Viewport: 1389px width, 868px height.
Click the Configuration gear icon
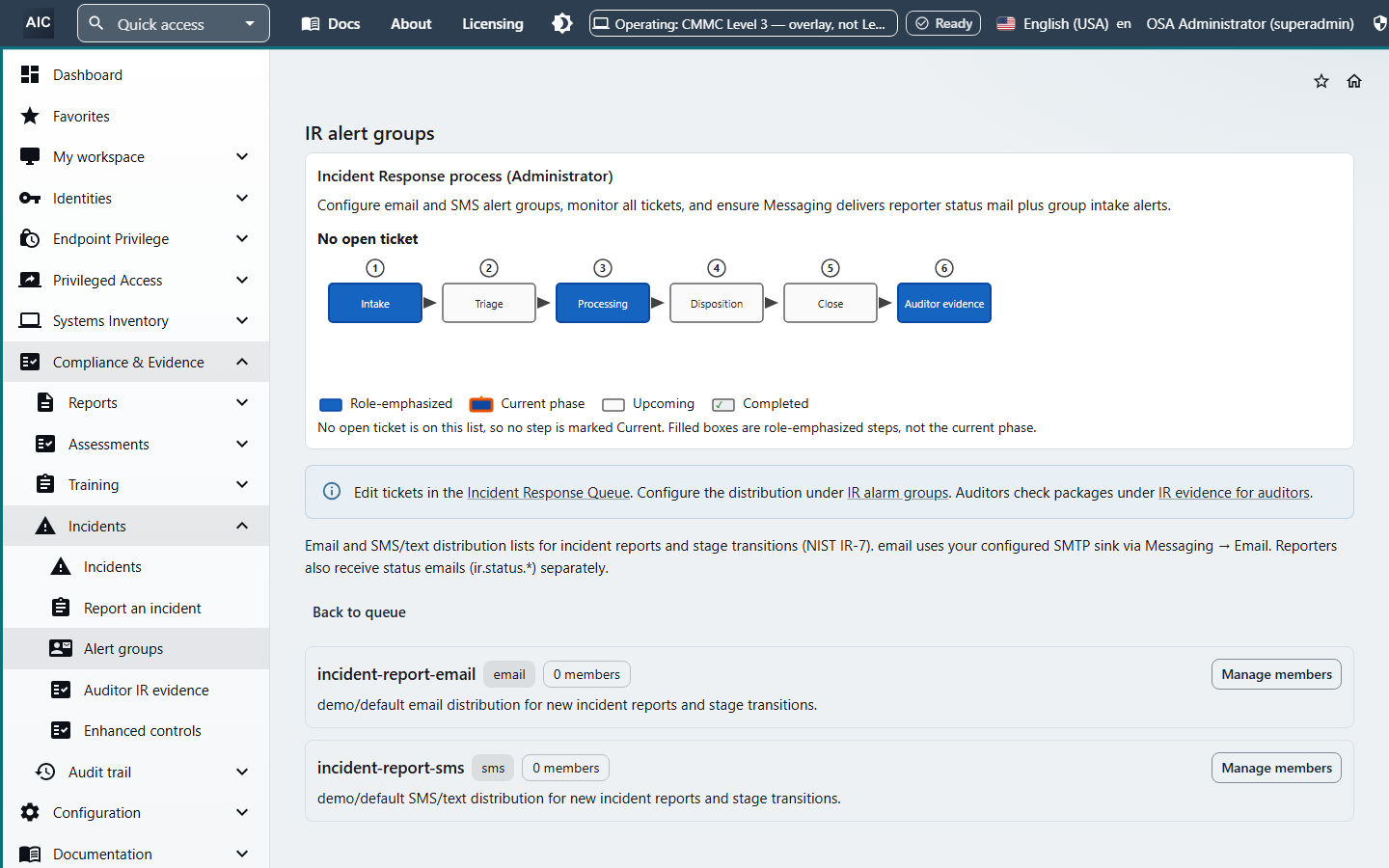30,812
